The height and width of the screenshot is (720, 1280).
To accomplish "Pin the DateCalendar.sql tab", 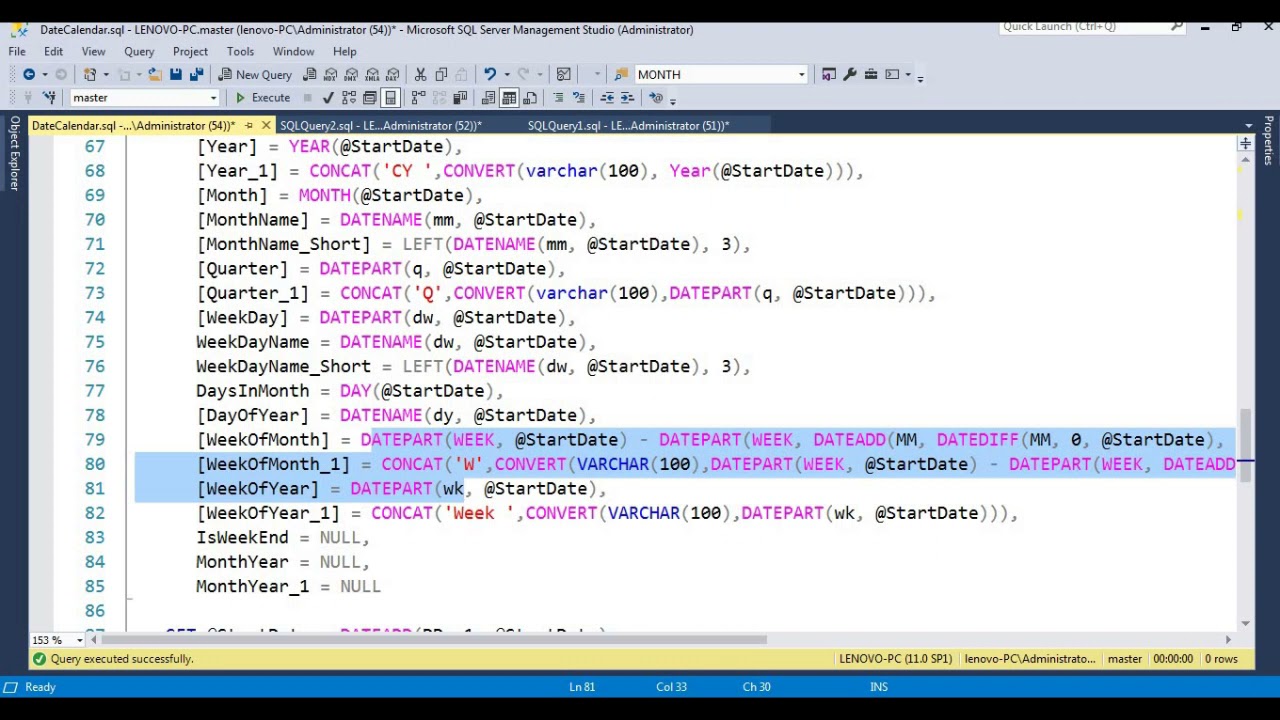I will coord(249,126).
